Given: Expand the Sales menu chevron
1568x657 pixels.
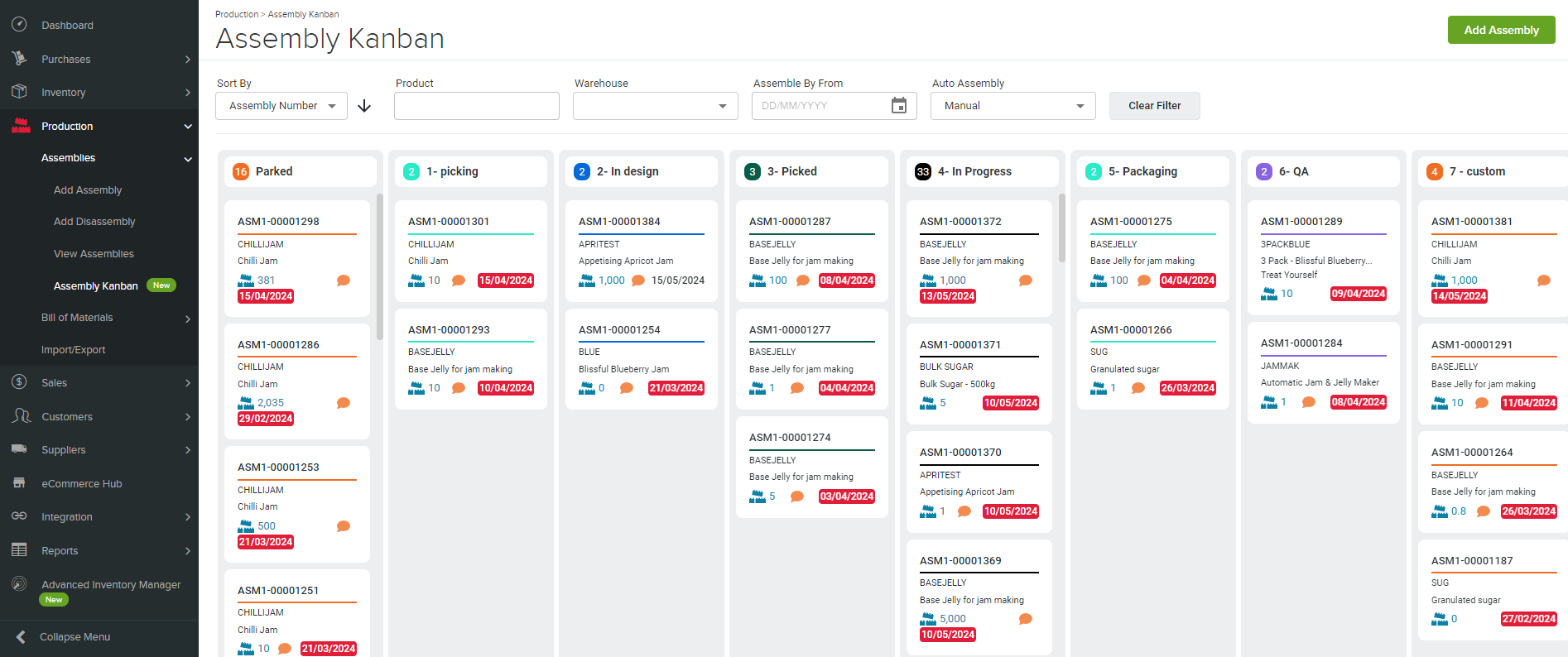Looking at the screenshot, I should (x=188, y=383).
